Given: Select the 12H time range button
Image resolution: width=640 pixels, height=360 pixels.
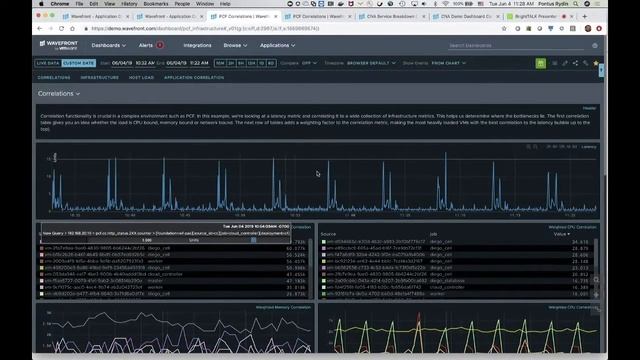Looking at the screenshot, I should [x=251, y=63].
